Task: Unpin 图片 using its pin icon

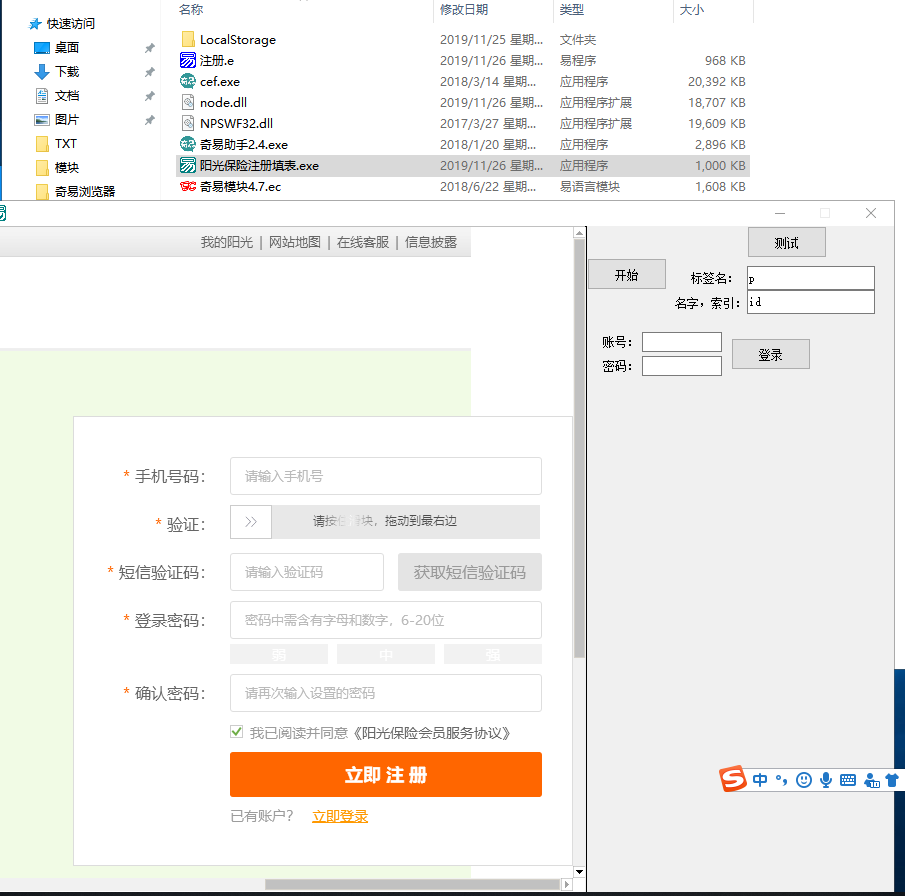Action: click(x=149, y=120)
